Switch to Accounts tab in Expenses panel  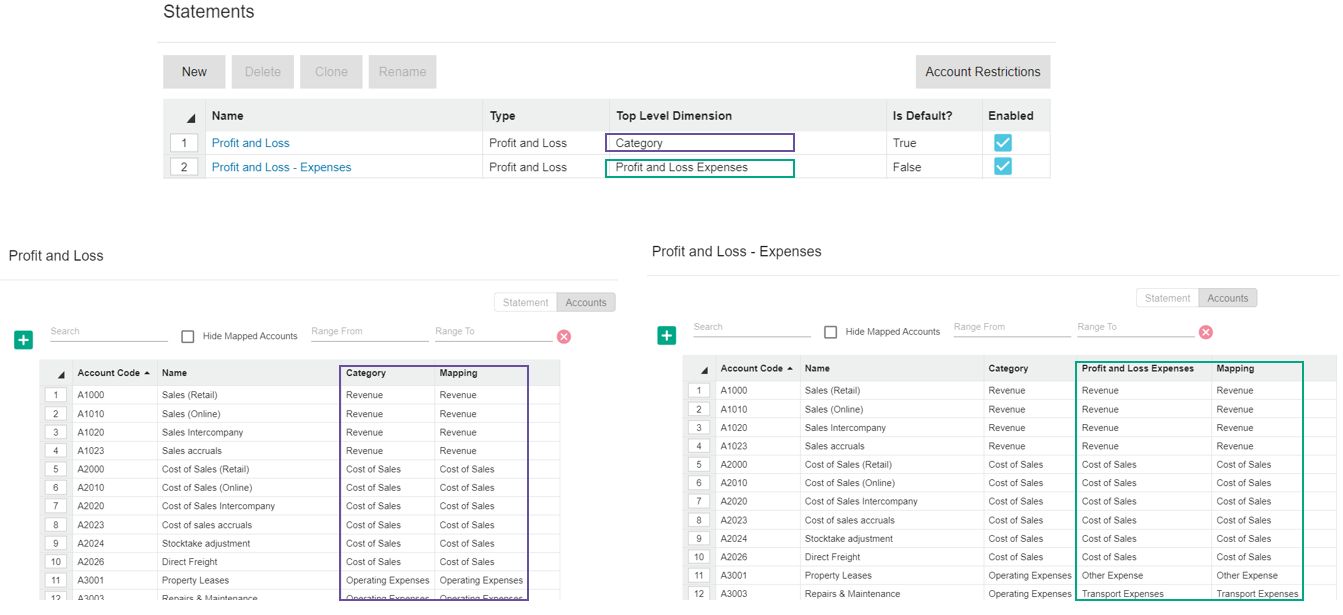pyautogui.click(x=1227, y=298)
